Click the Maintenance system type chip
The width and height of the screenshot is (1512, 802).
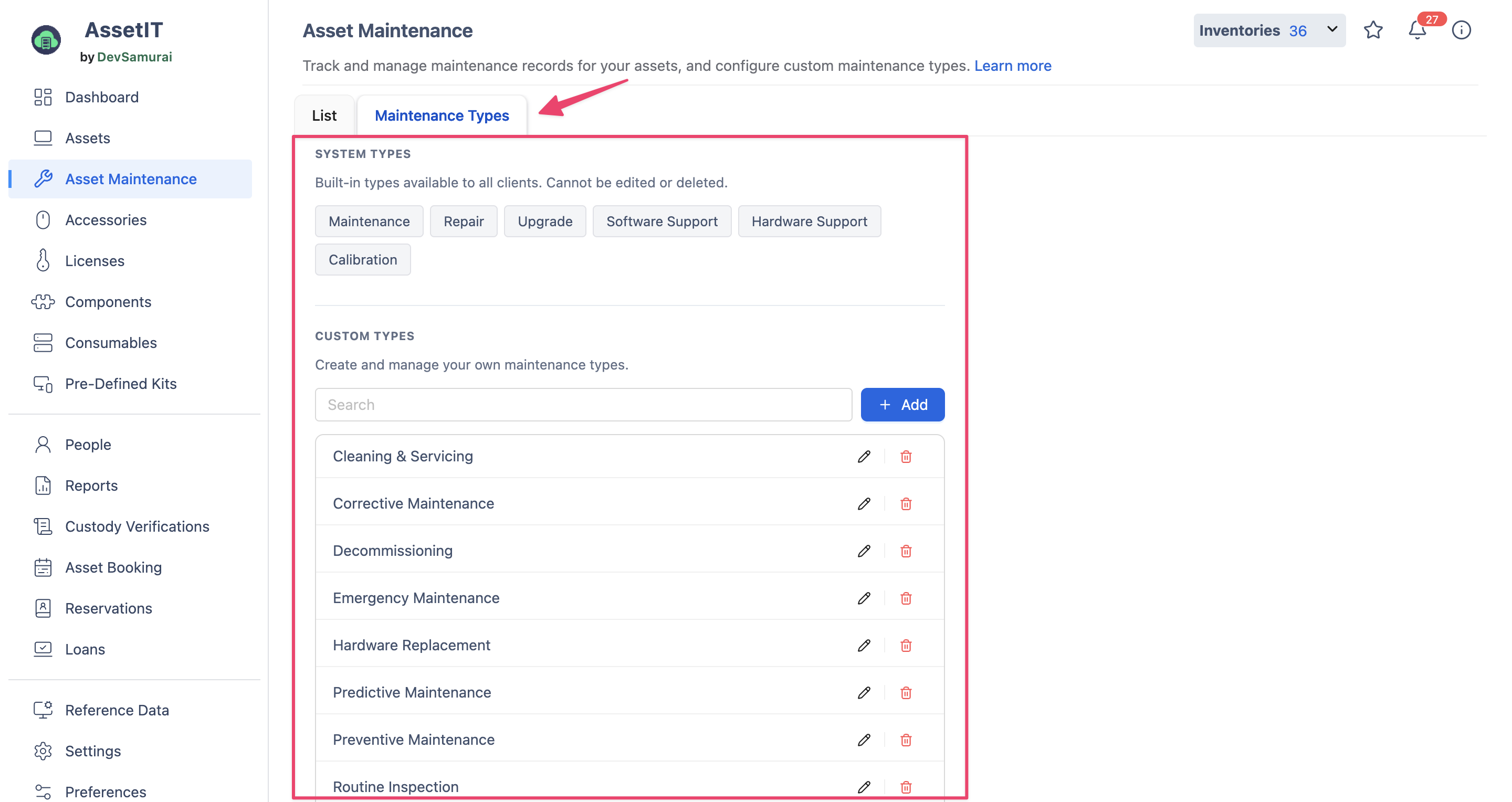[x=369, y=221]
